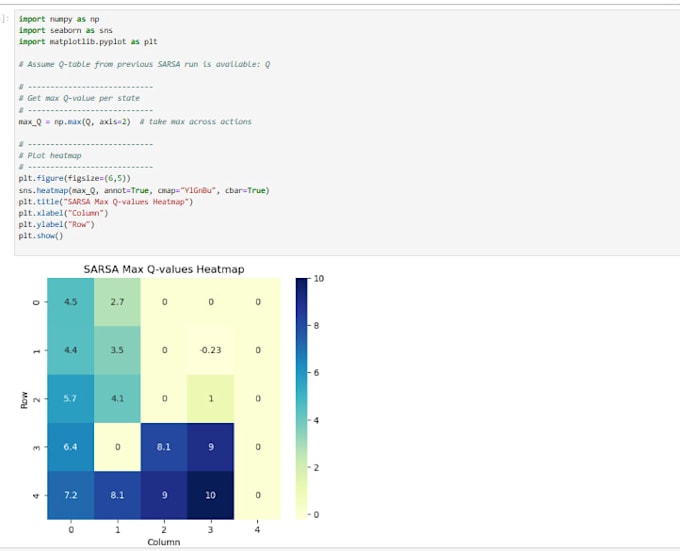Click the colorbar gradient beside the heatmap
This screenshot has height=551, width=680.
pyautogui.click(x=301, y=399)
